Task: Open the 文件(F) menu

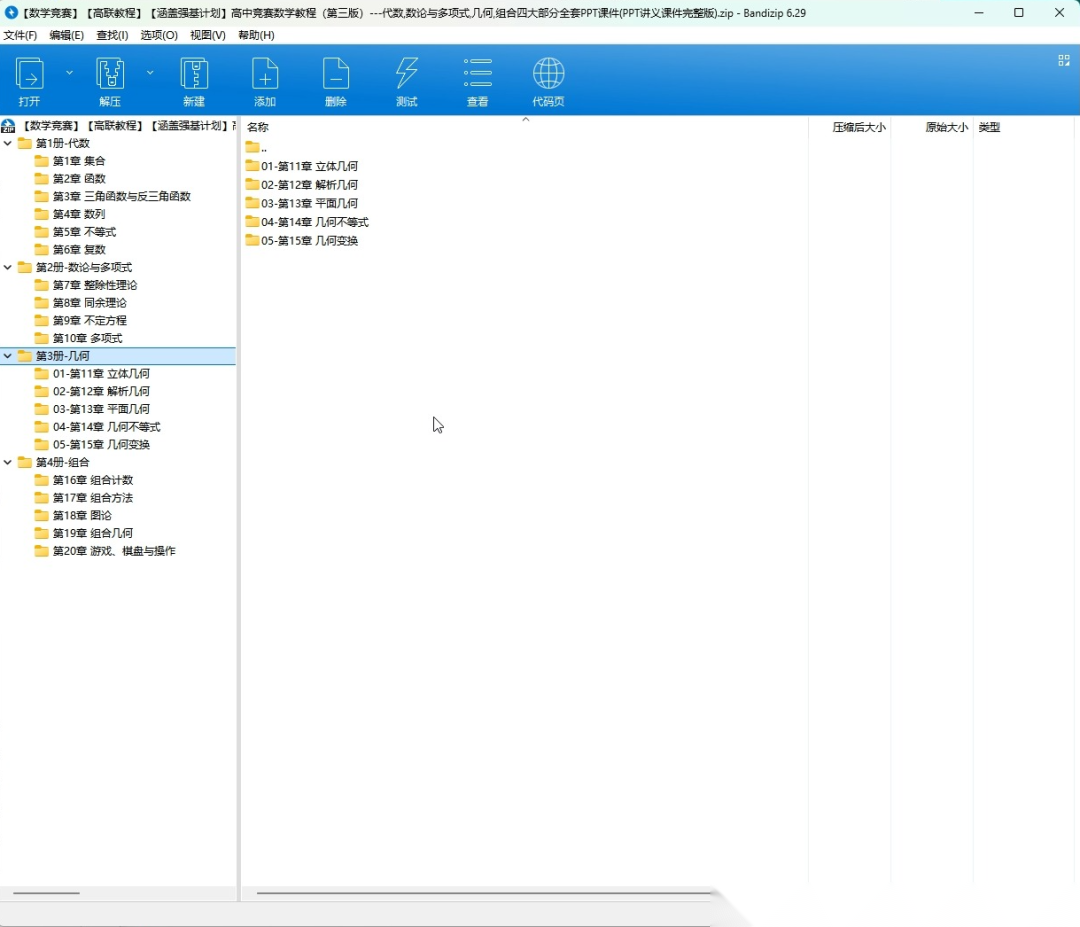Action: pos(20,35)
